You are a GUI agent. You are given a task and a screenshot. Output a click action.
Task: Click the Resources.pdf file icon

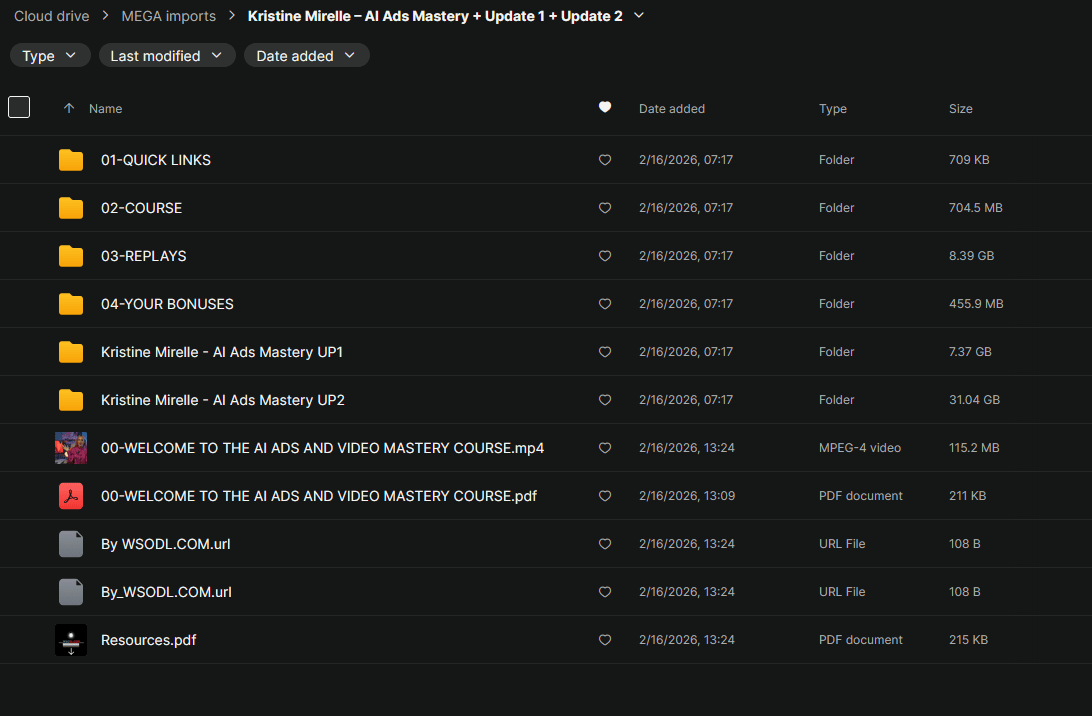coord(71,640)
